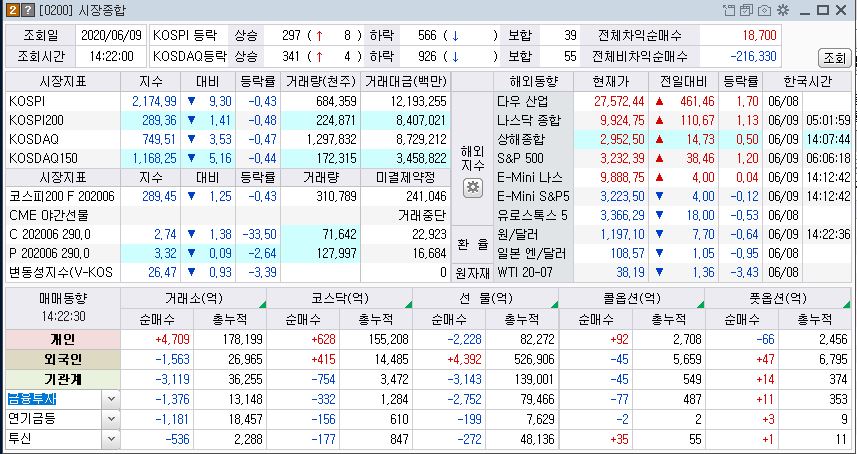Screen dimensions: 857x454
Task: Click the pop-out window icon in title bar
Action: [x=729, y=10]
